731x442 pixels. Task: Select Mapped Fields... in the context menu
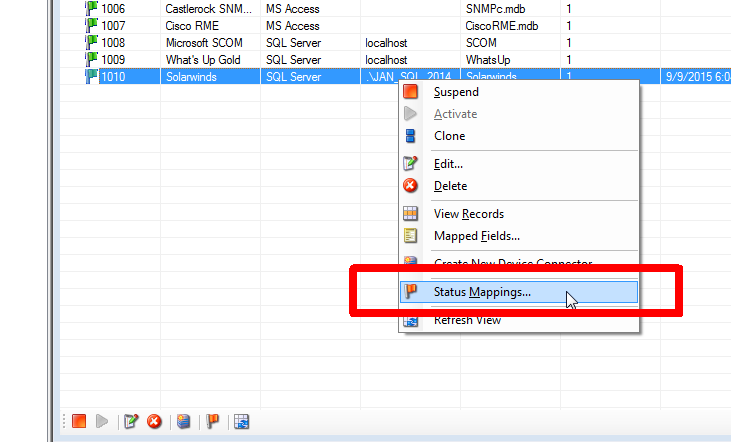click(476, 236)
